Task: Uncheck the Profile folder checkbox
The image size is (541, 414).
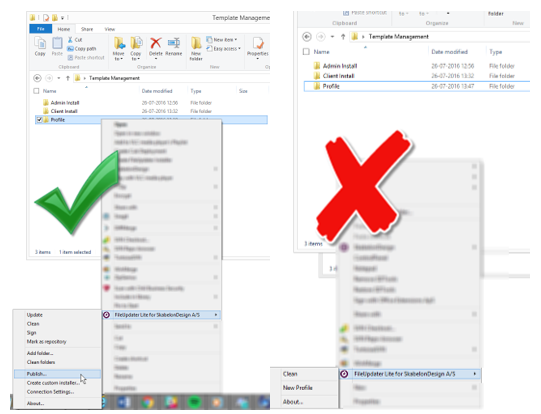Action: 39,120
